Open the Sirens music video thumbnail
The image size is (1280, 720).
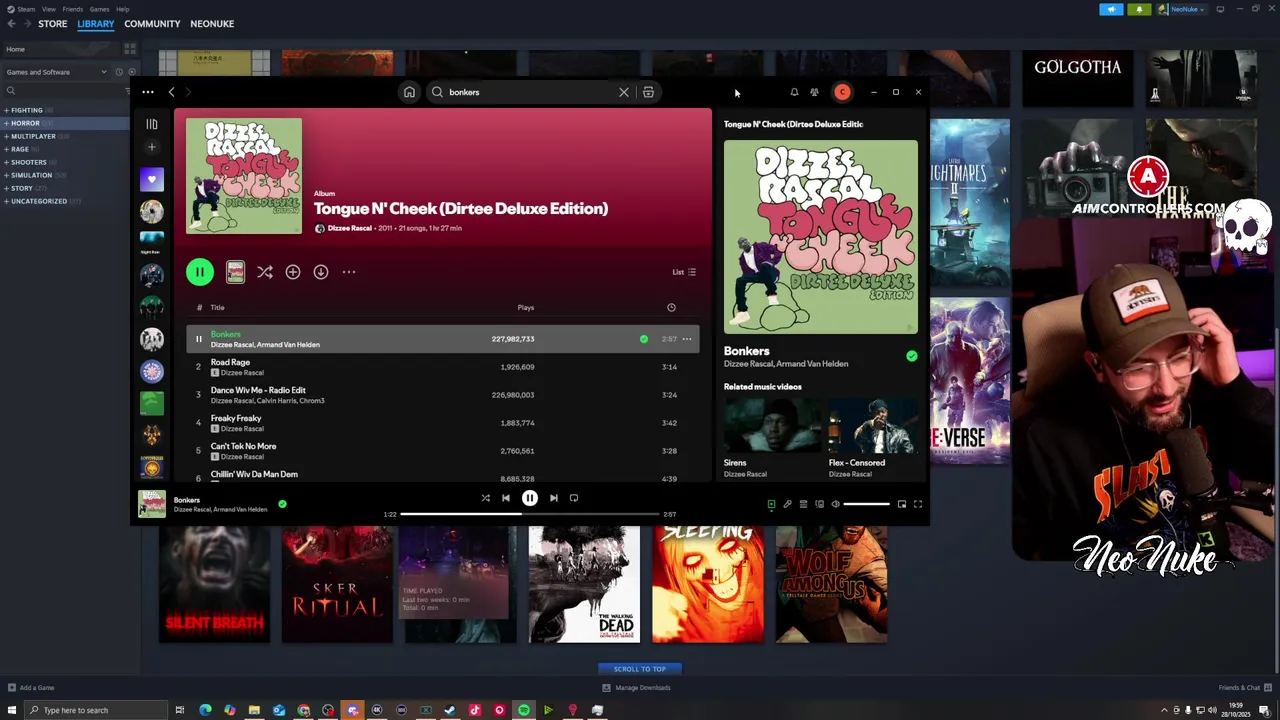pyautogui.click(x=771, y=426)
